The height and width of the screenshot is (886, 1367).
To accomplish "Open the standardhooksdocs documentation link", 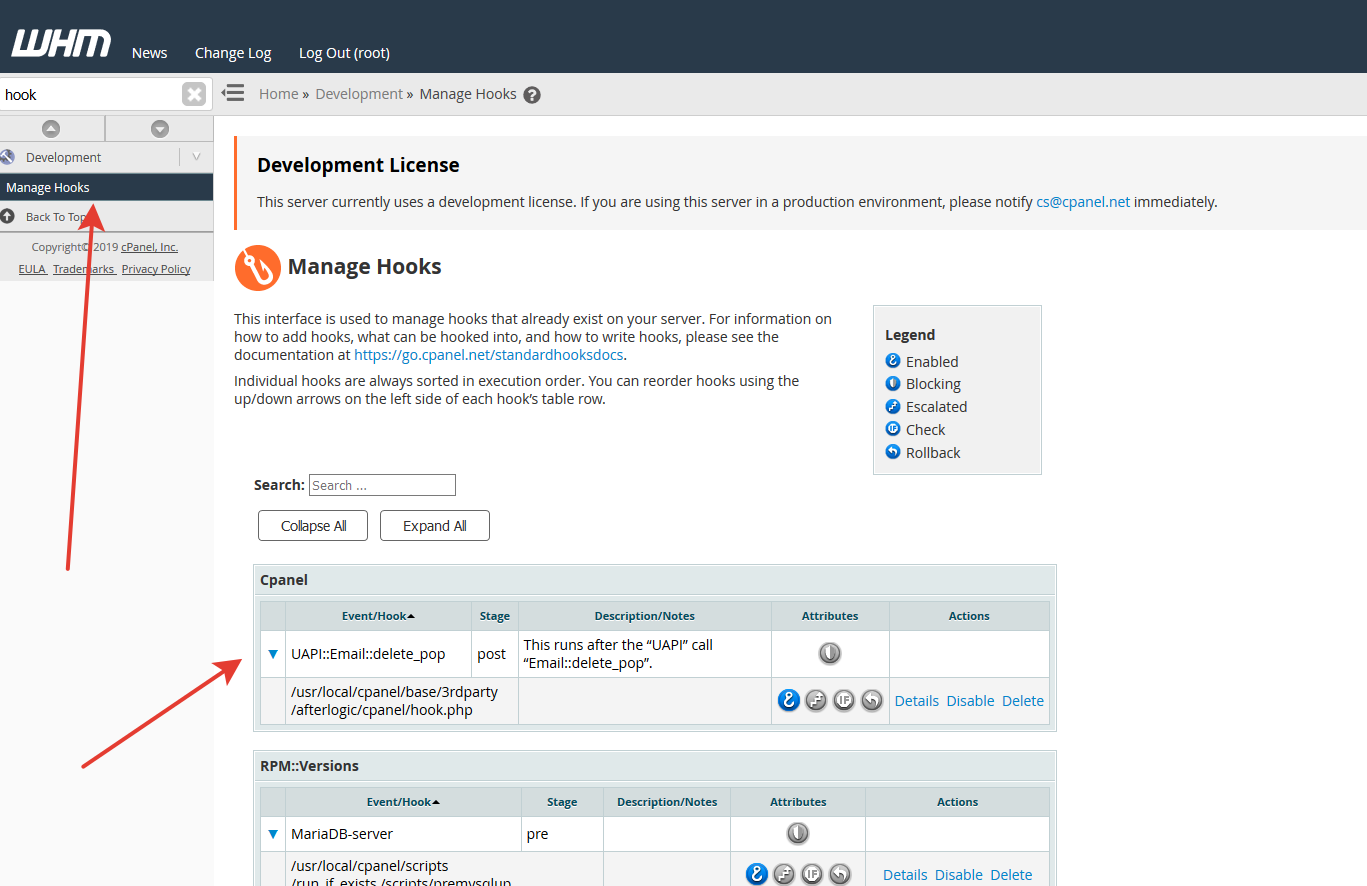I will [x=488, y=353].
